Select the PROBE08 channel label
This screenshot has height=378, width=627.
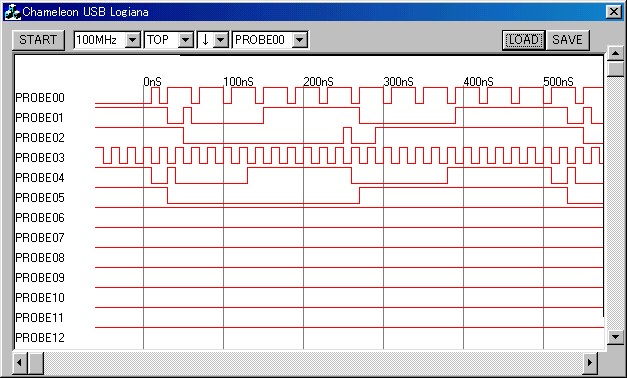(x=40, y=258)
